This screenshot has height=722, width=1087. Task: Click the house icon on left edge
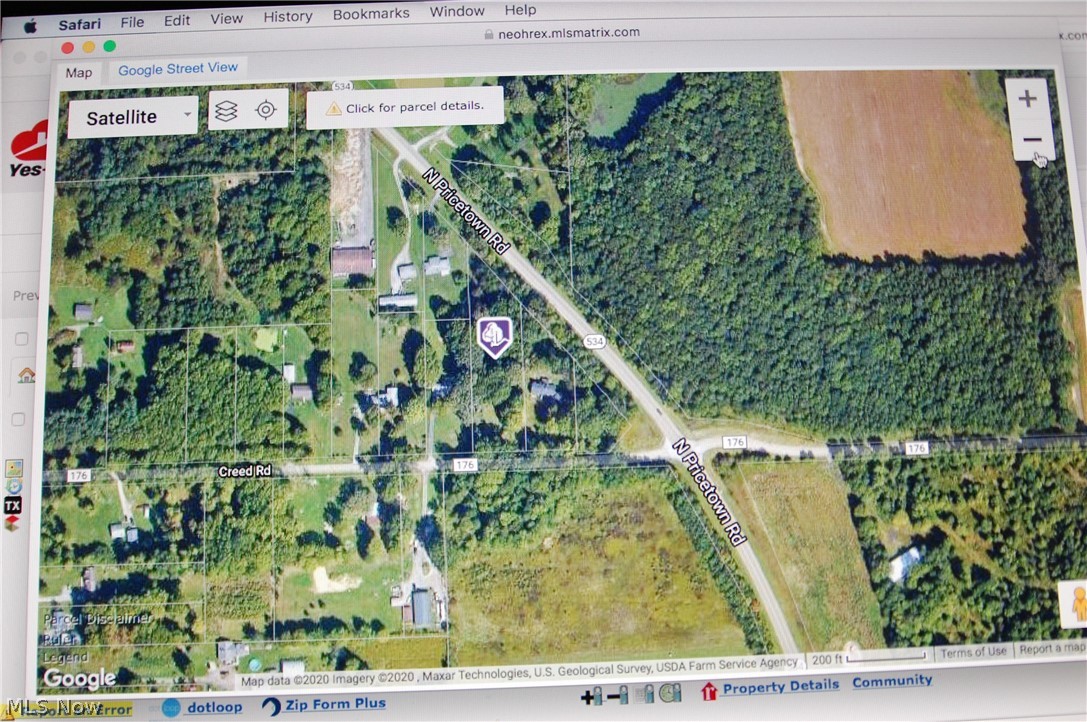26,375
